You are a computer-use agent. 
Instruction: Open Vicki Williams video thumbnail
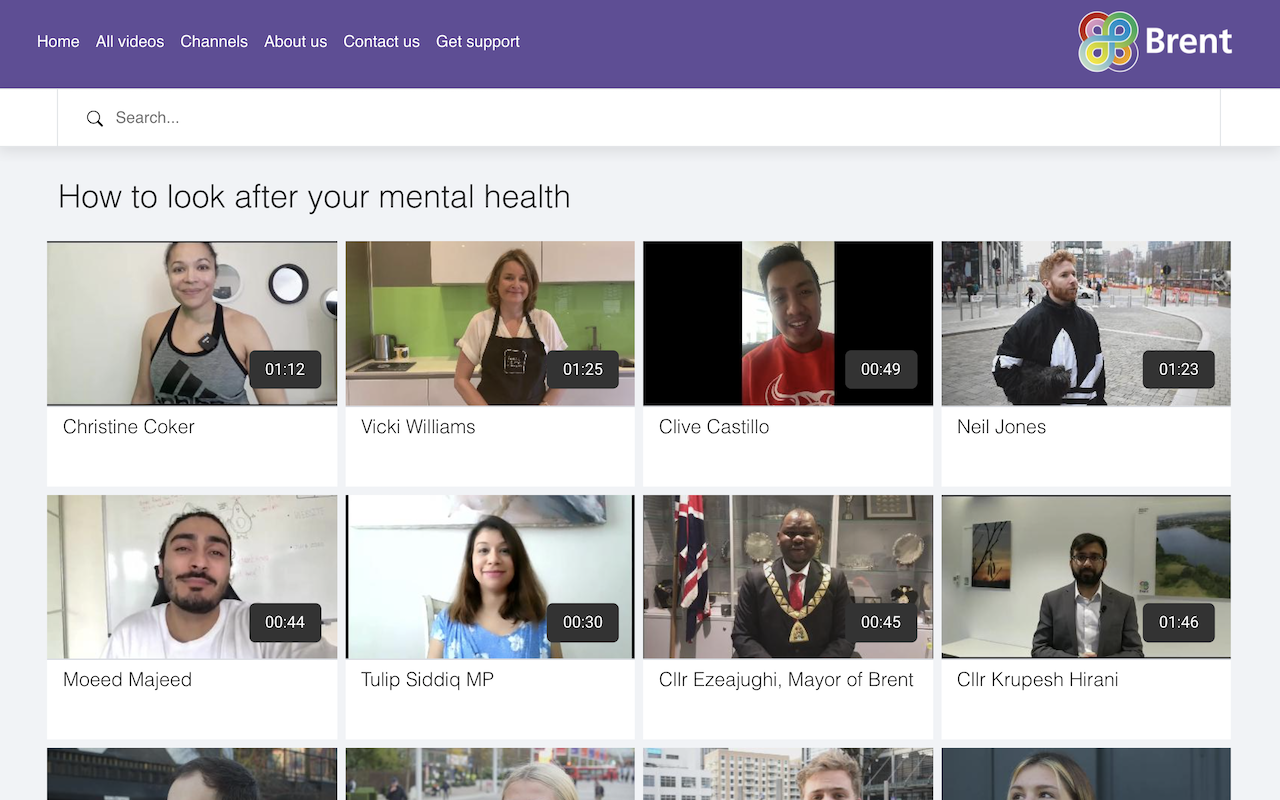tap(490, 323)
